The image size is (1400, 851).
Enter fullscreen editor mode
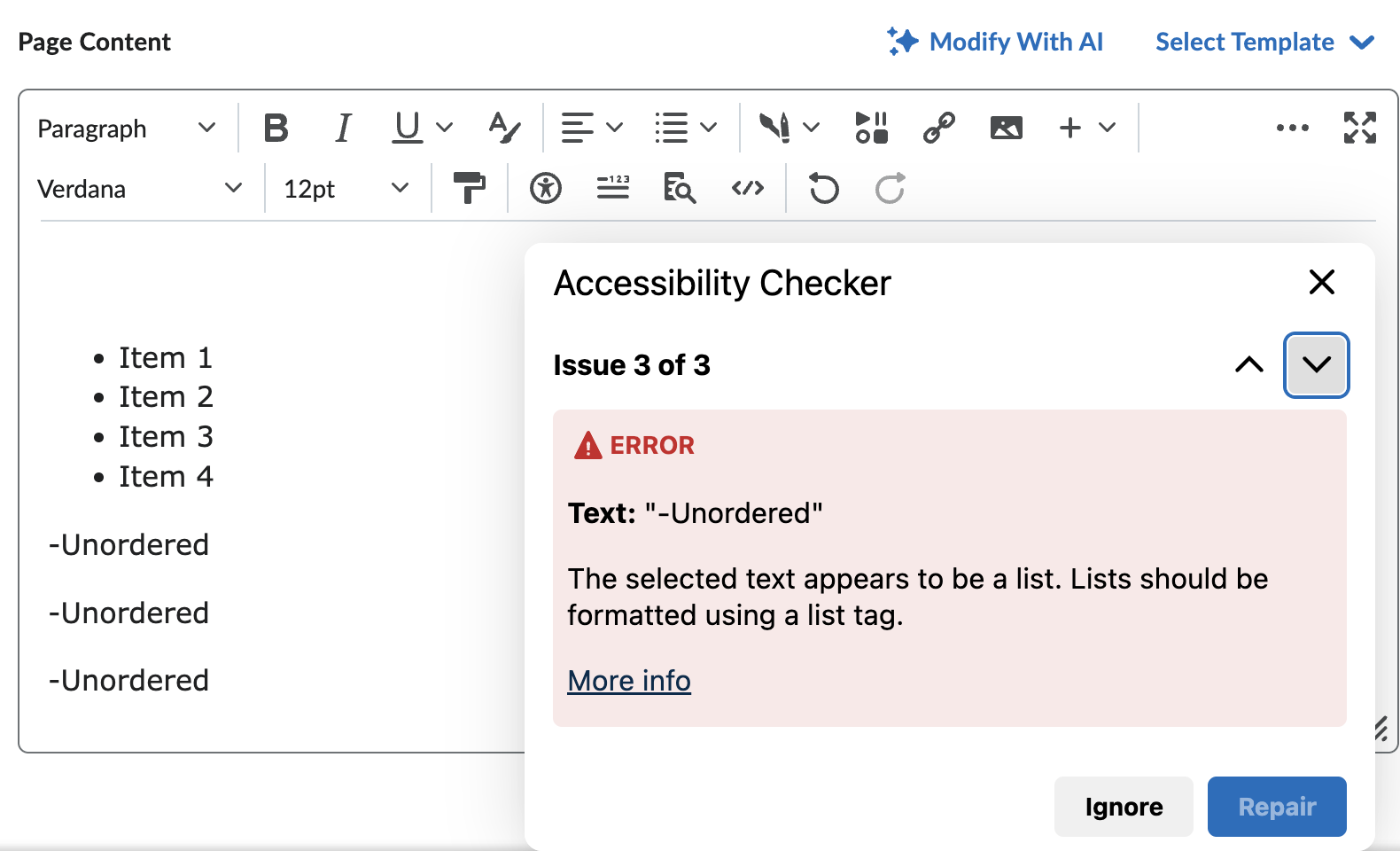(1360, 129)
